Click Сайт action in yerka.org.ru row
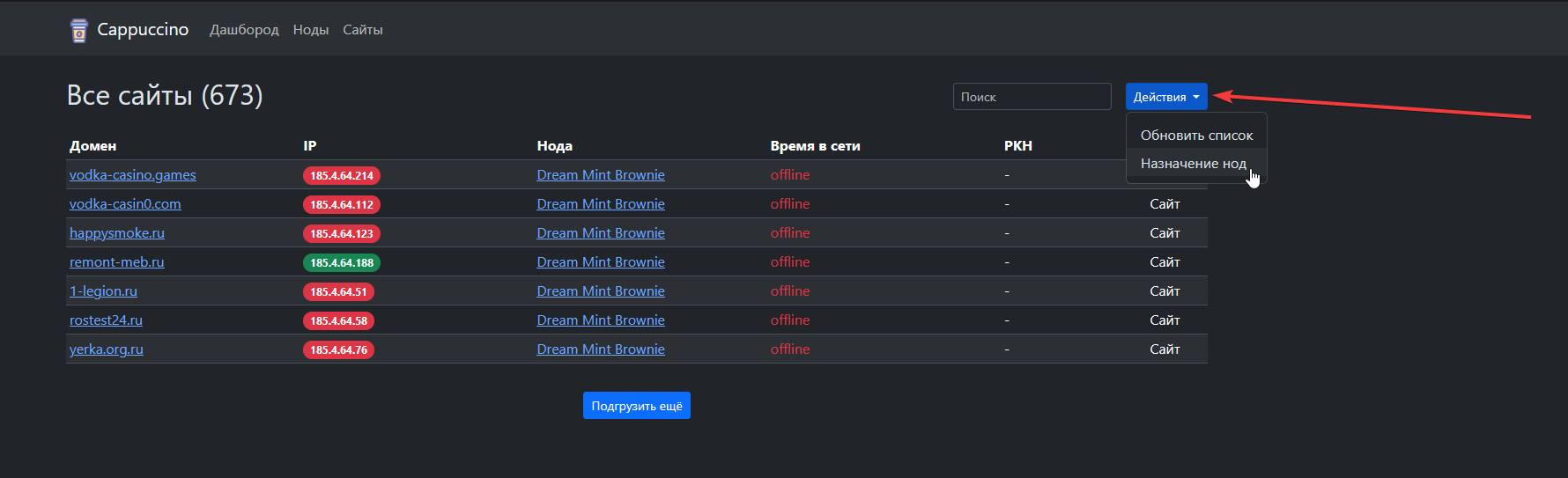Image resolution: width=1568 pixels, height=478 pixels. click(x=1165, y=349)
